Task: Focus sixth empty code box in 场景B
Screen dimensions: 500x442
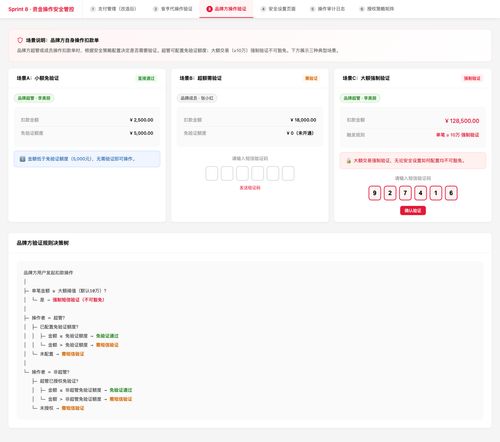Action: coord(288,174)
